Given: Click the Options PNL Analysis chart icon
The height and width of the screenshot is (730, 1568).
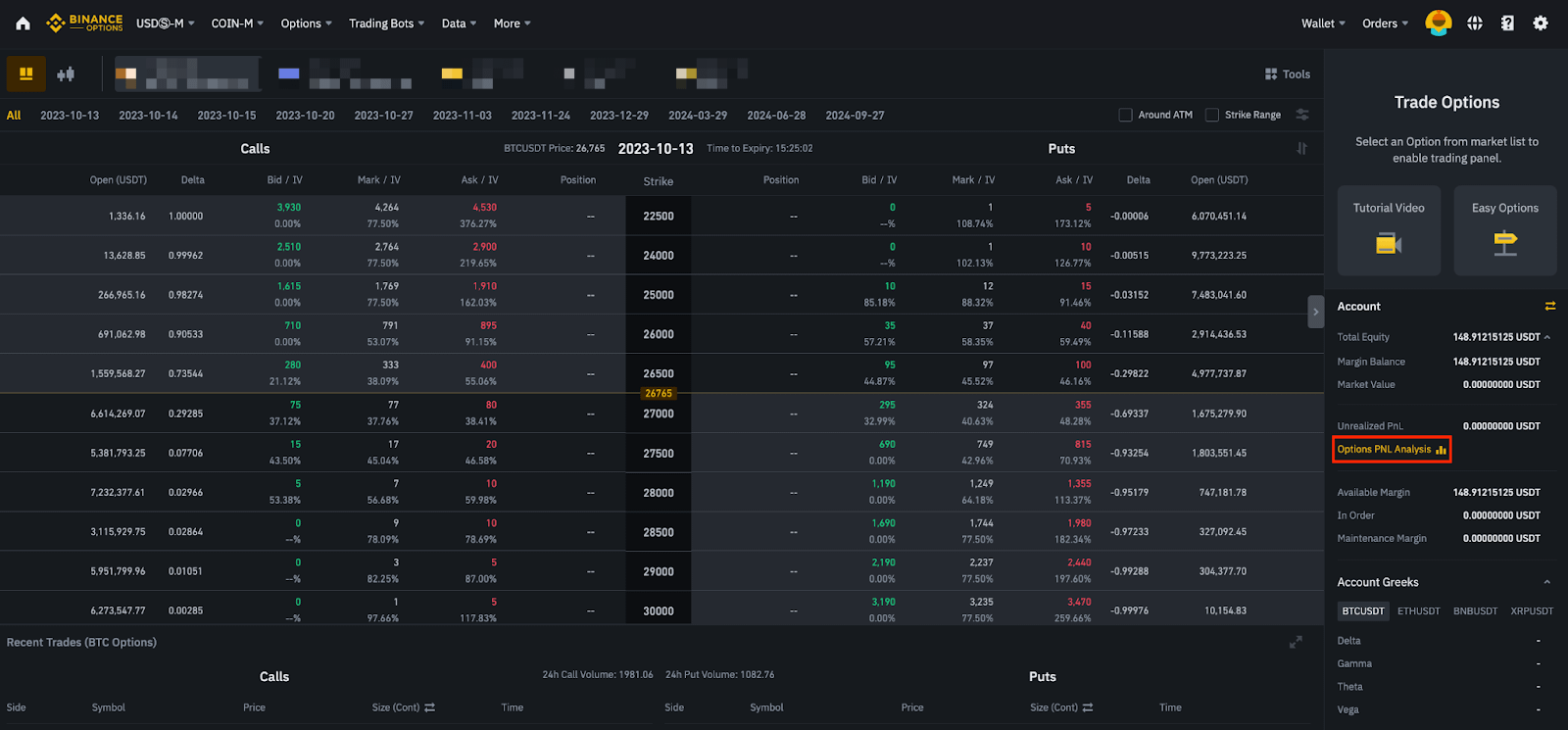Looking at the screenshot, I should (x=1441, y=450).
